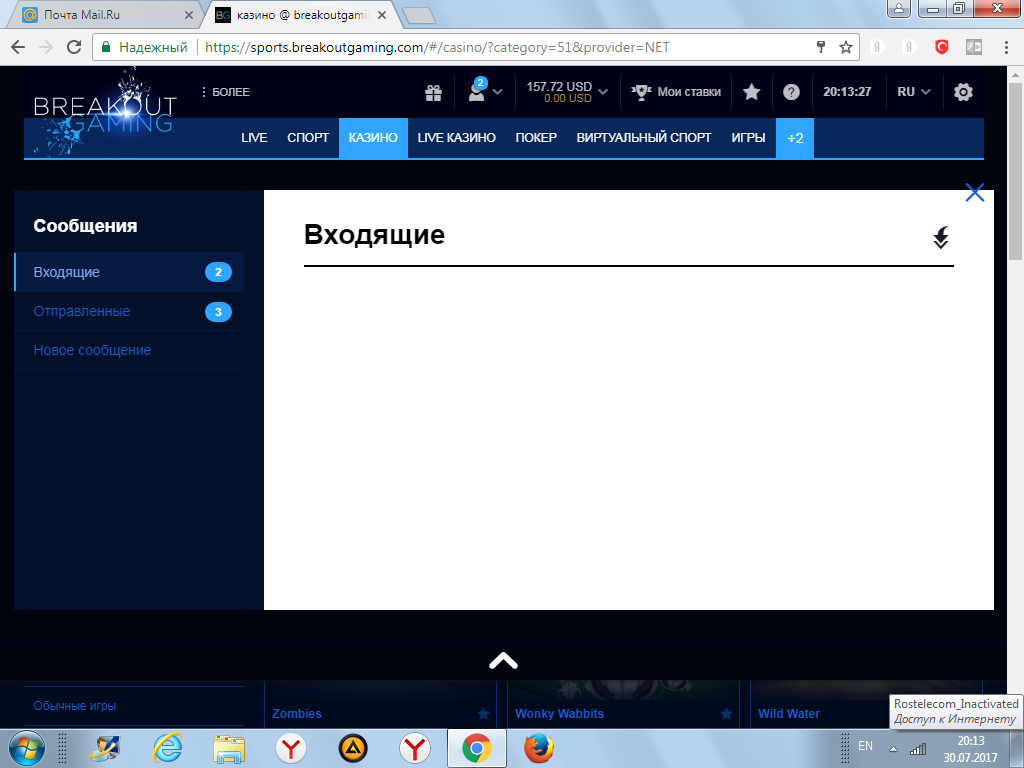Click the red shield extension icon
The image size is (1024, 768).
click(x=941, y=47)
